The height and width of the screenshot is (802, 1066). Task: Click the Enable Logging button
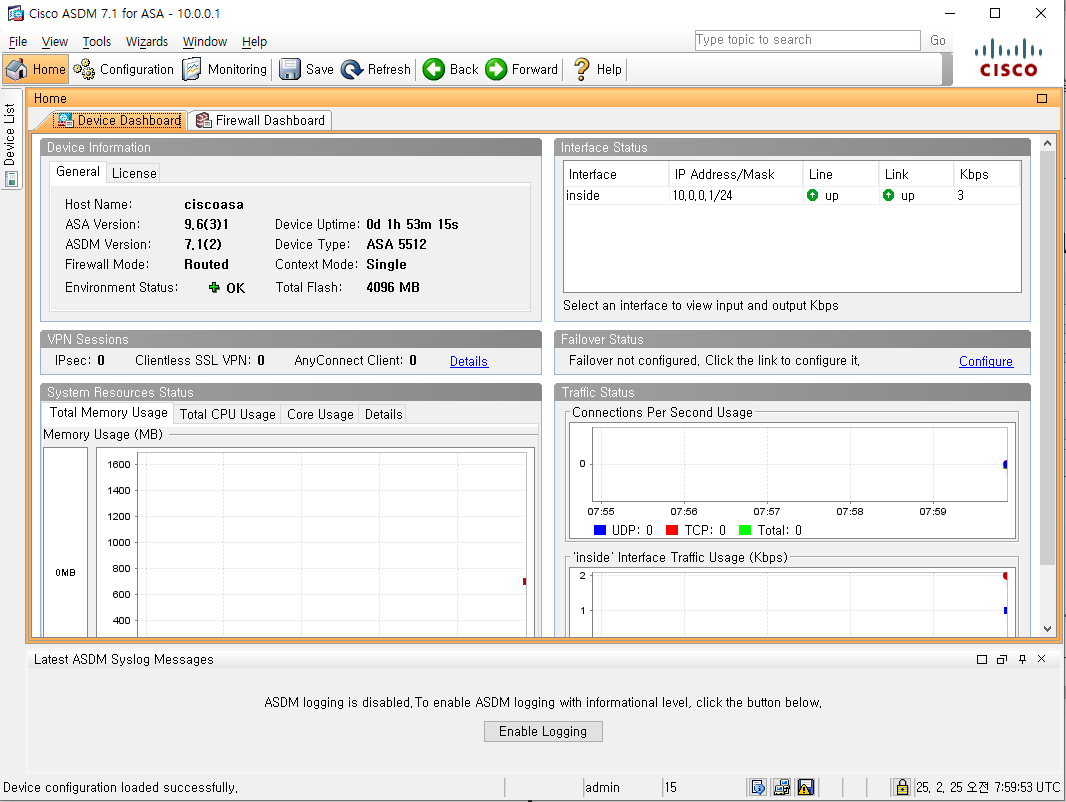click(543, 731)
